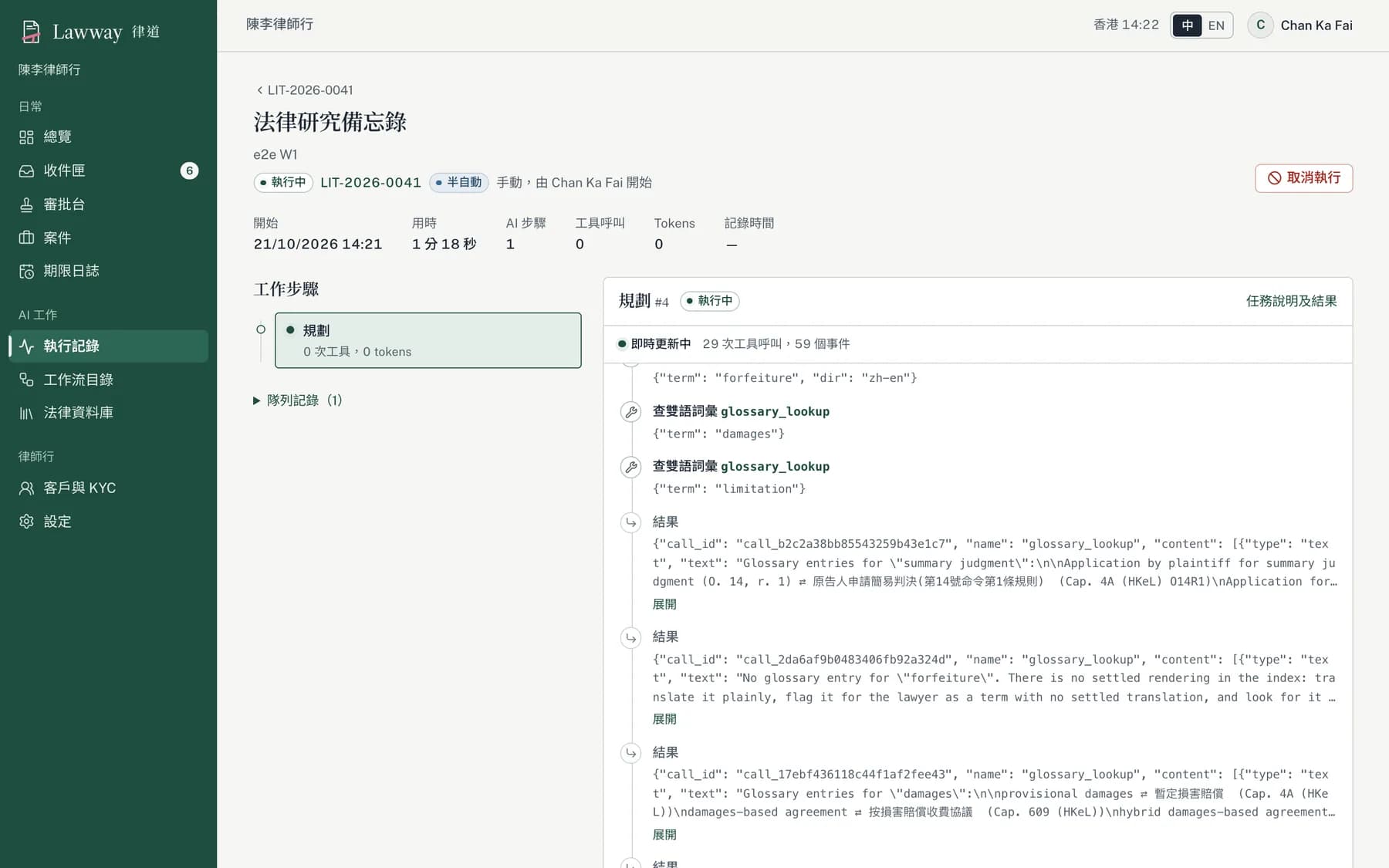The height and width of the screenshot is (868, 1389).
Task: Click 取消執行 cancel run button
Action: [1303, 178]
